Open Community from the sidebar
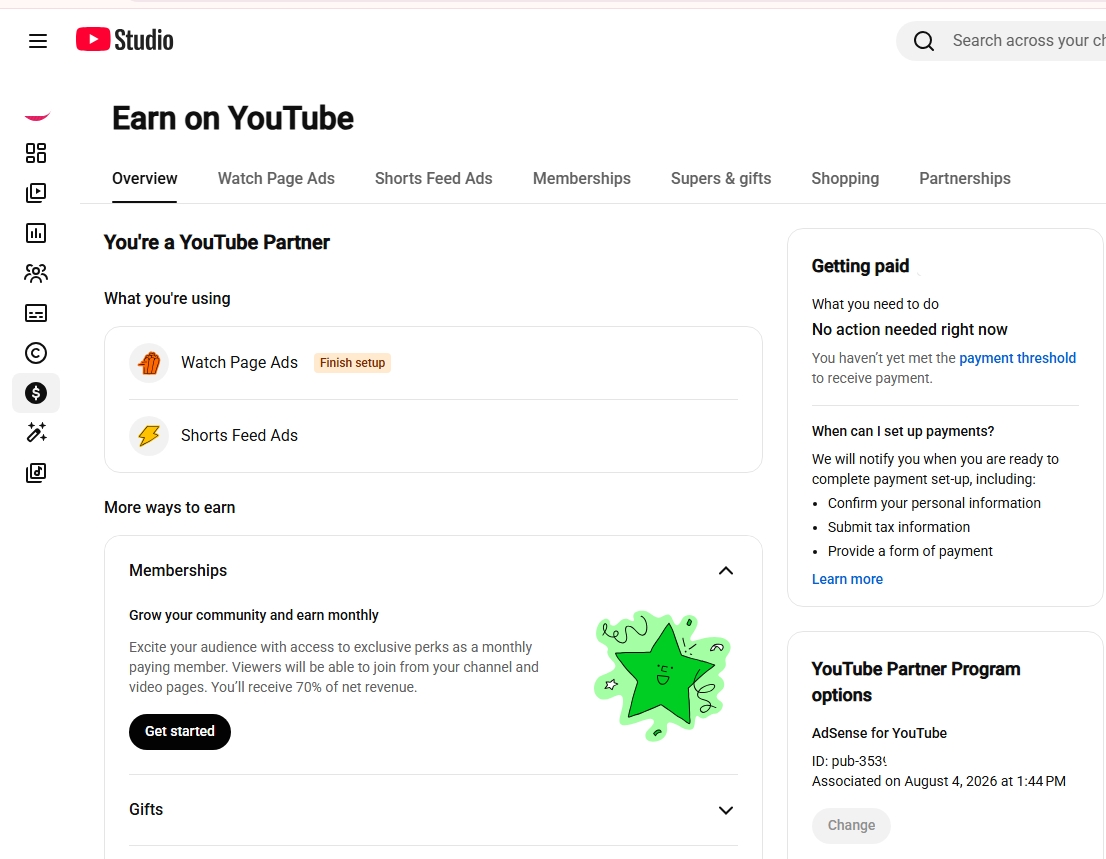The width and height of the screenshot is (1106, 859). click(36, 273)
